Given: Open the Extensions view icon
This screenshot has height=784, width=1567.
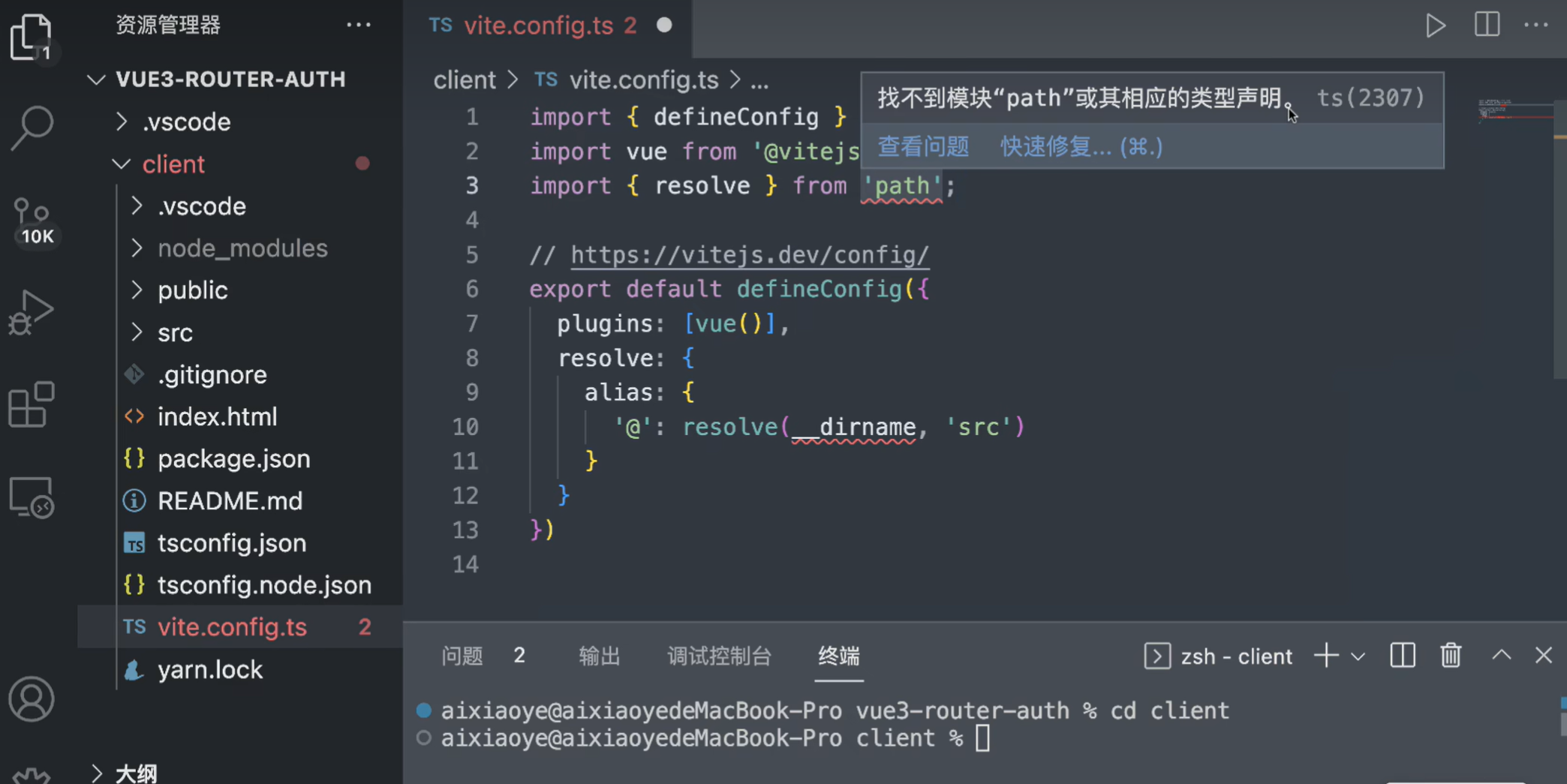Looking at the screenshot, I should 32,404.
